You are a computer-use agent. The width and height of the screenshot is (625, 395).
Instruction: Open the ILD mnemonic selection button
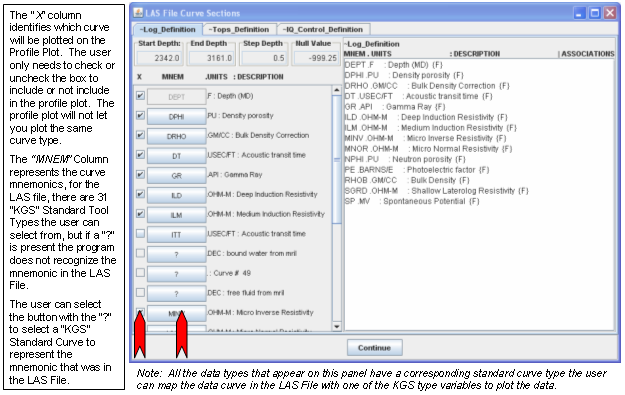177,195
